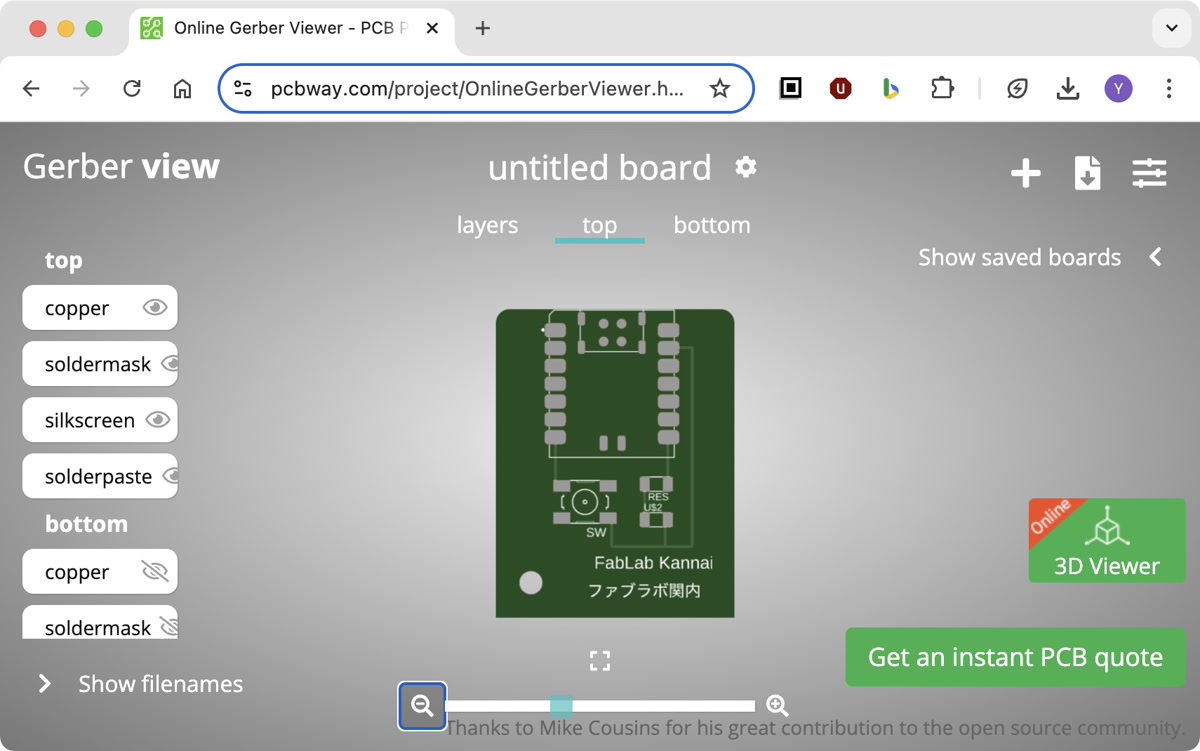This screenshot has height=751, width=1200.
Task: Open a new browser tab
Action: [x=482, y=28]
